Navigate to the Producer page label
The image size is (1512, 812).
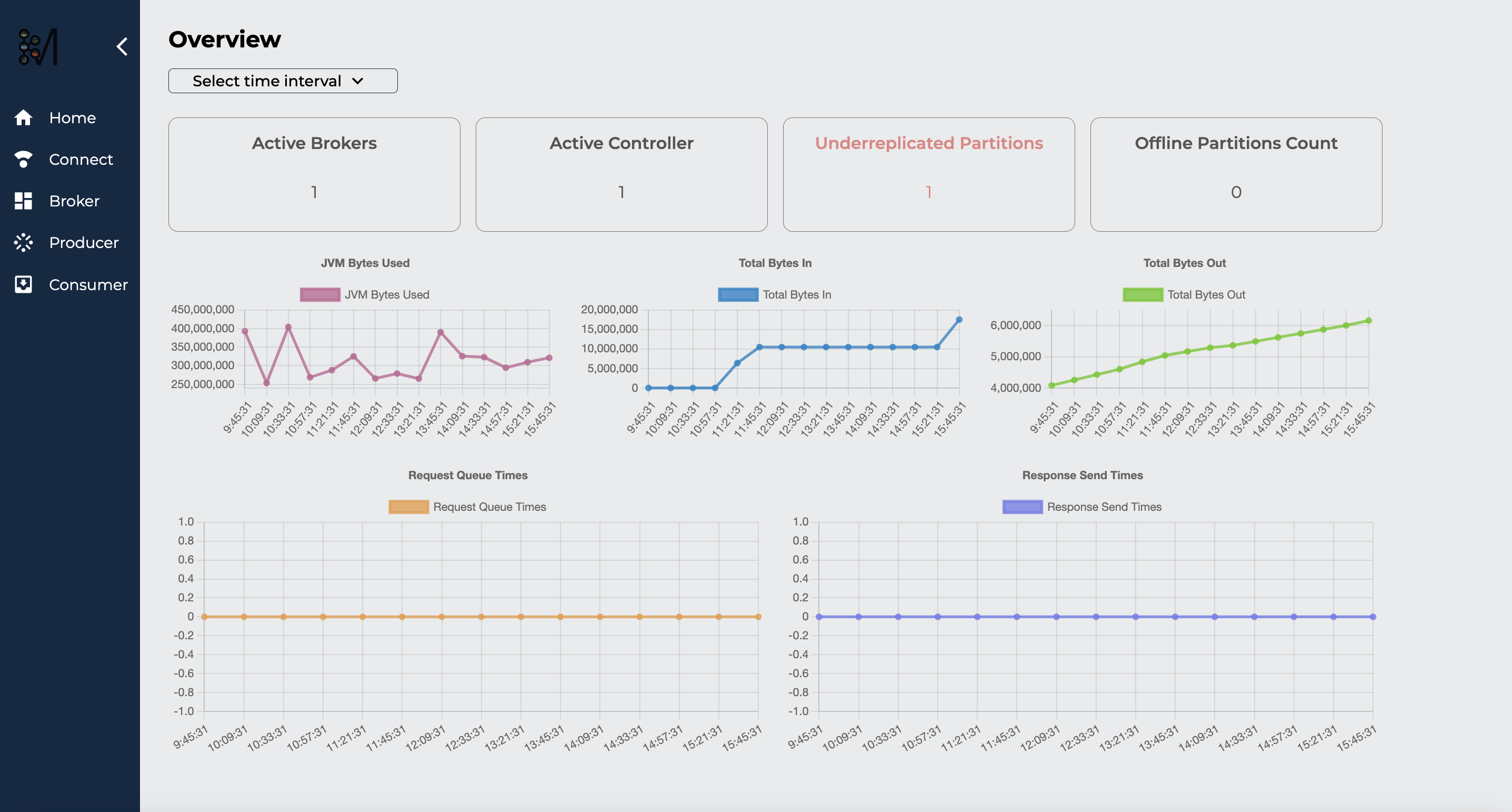pos(83,242)
